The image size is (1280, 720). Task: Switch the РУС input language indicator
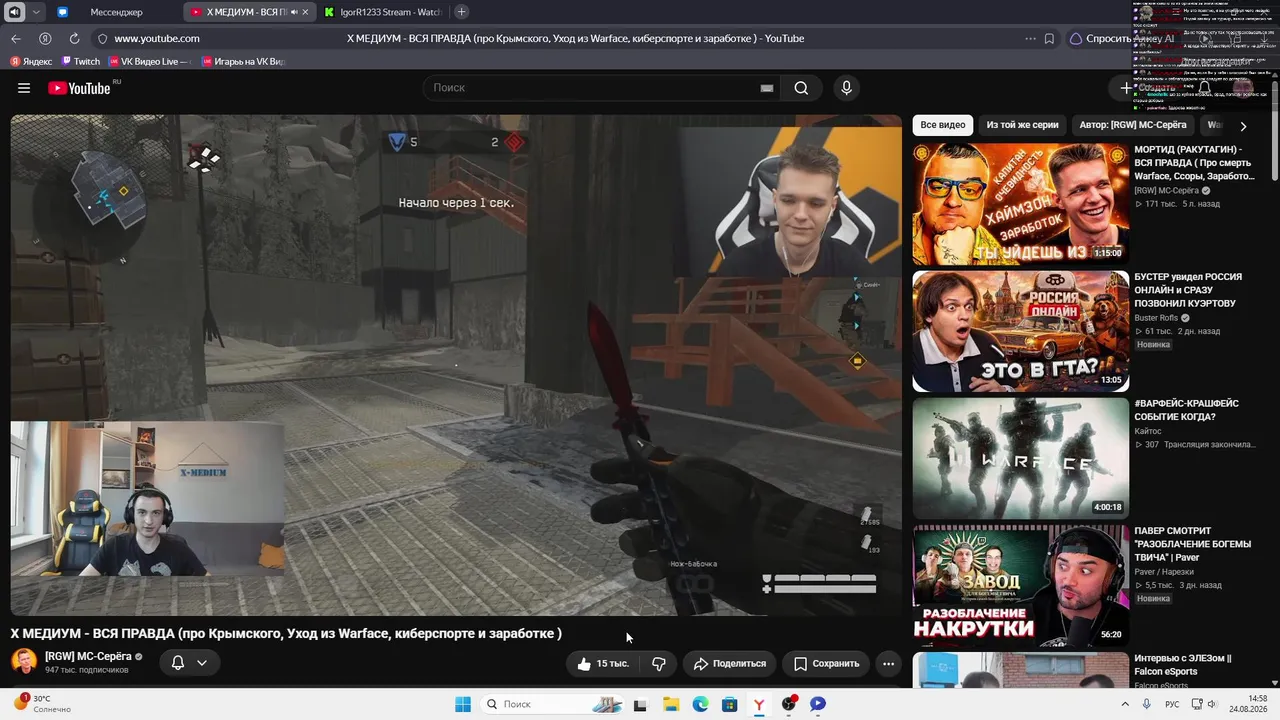click(x=1172, y=704)
